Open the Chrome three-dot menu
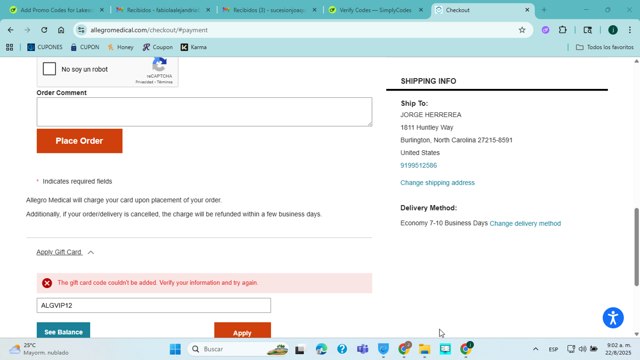640x360 pixels. pos(630,30)
